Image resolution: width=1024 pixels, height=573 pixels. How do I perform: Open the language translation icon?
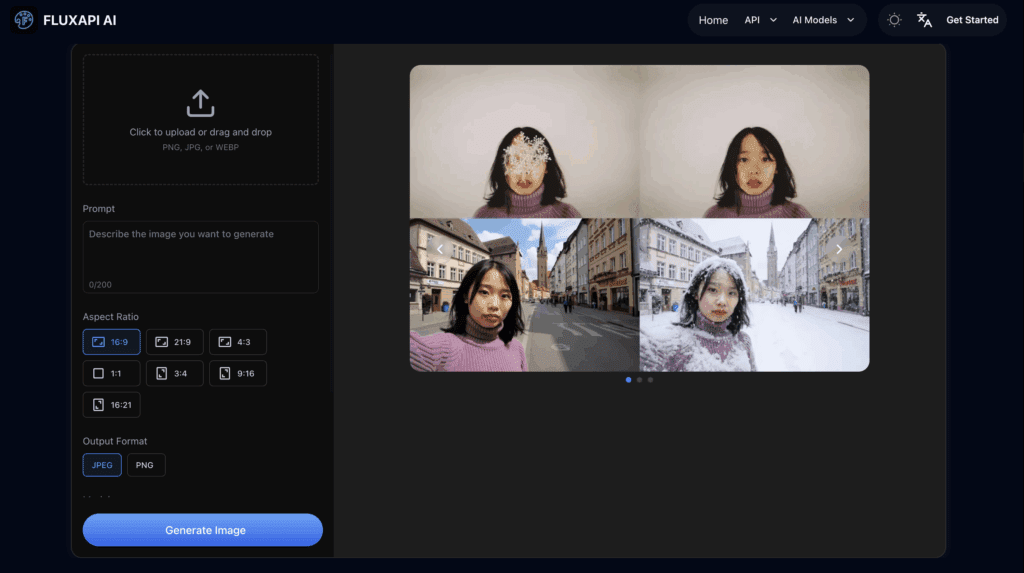(924, 20)
